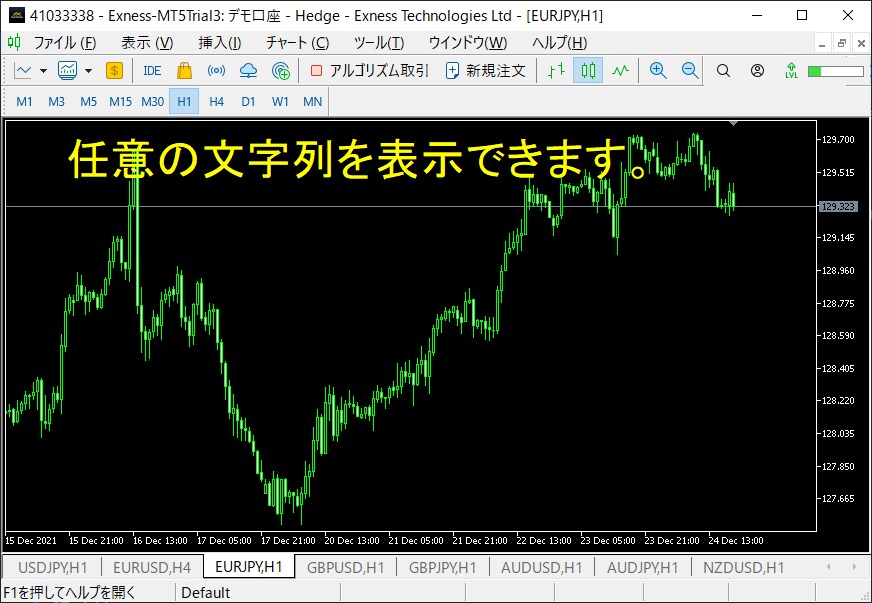Expand the line chart type dropdown arrow

[43, 71]
